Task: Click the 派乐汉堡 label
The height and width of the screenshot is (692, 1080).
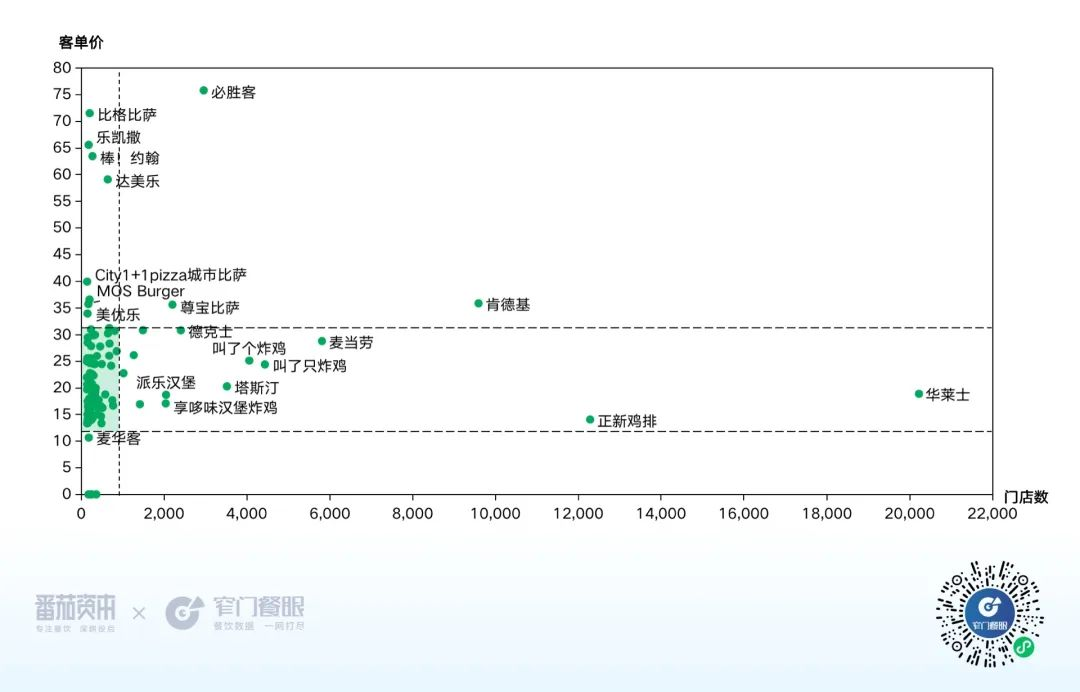Action: coord(166,382)
